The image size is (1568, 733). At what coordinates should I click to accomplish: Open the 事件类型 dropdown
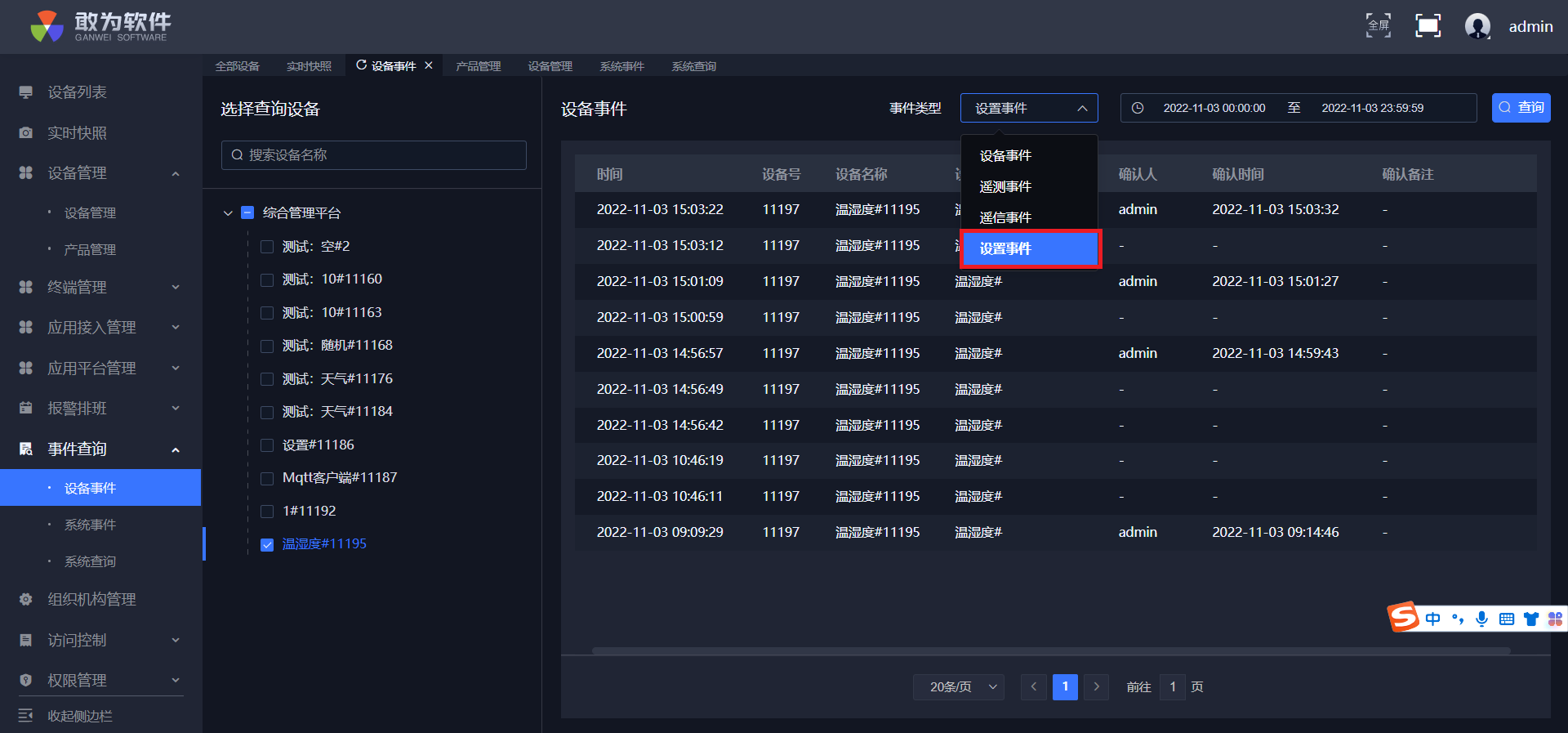[1029, 108]
